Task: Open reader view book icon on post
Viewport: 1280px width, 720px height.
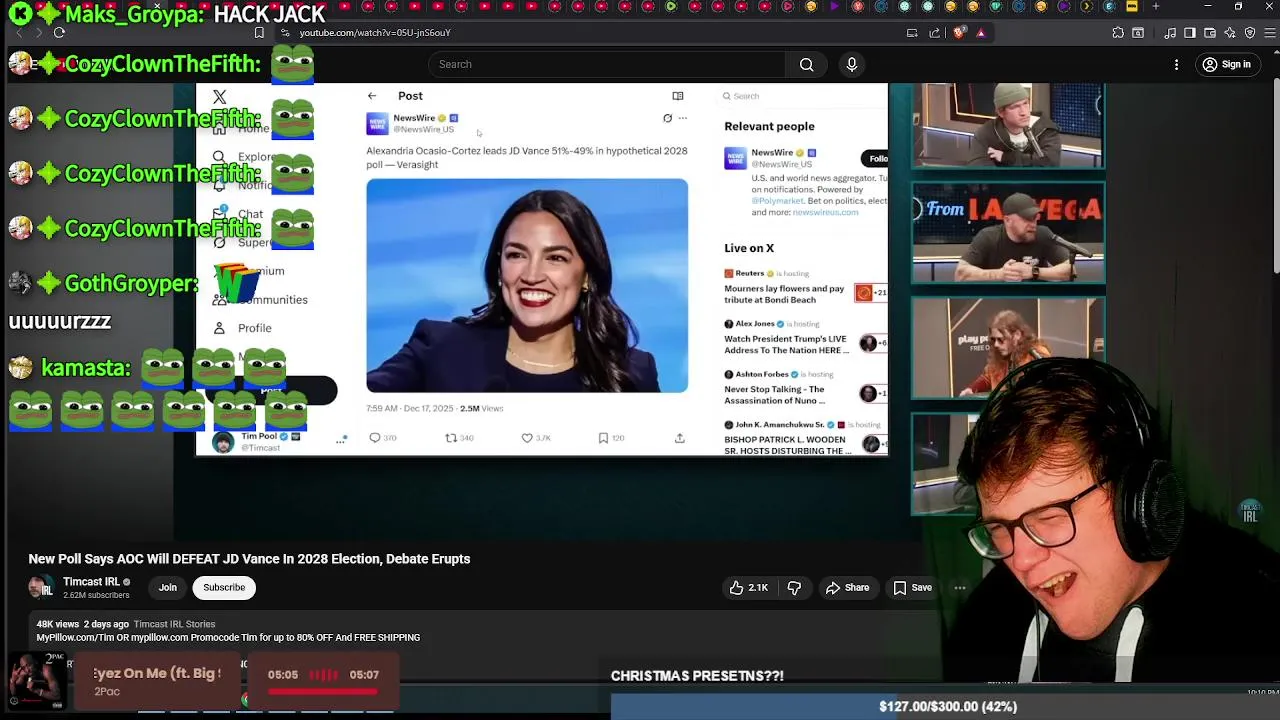Action: point(677,96)
